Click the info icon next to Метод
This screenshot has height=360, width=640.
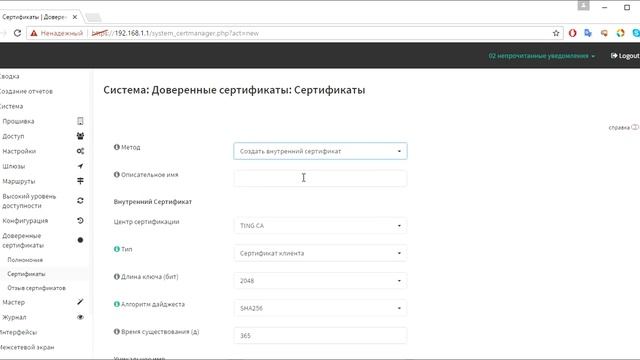(117, 147)
